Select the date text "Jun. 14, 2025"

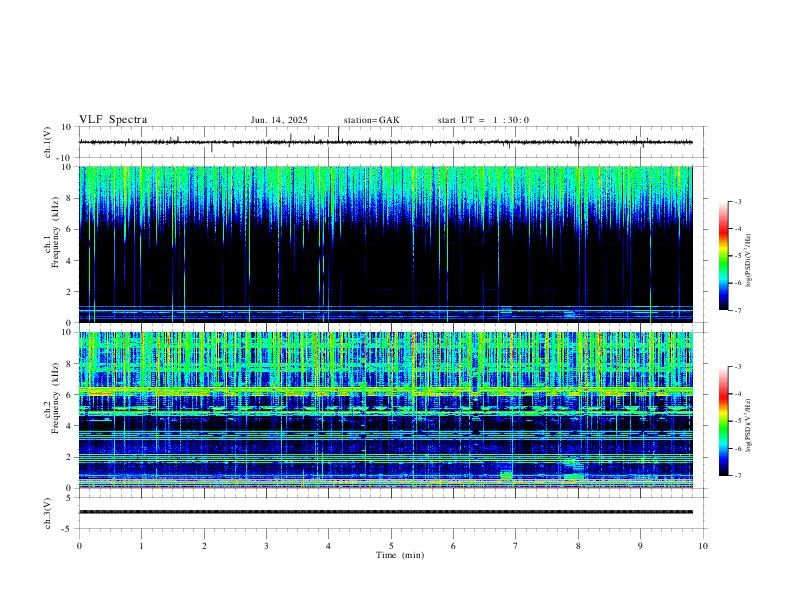(279, 120)
